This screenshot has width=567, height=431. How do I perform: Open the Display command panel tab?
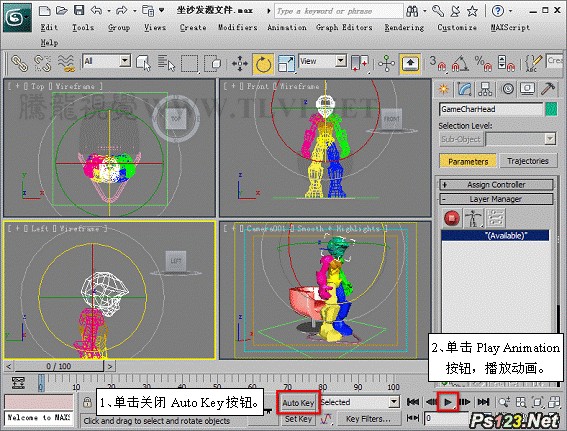(x=528, y=89)
